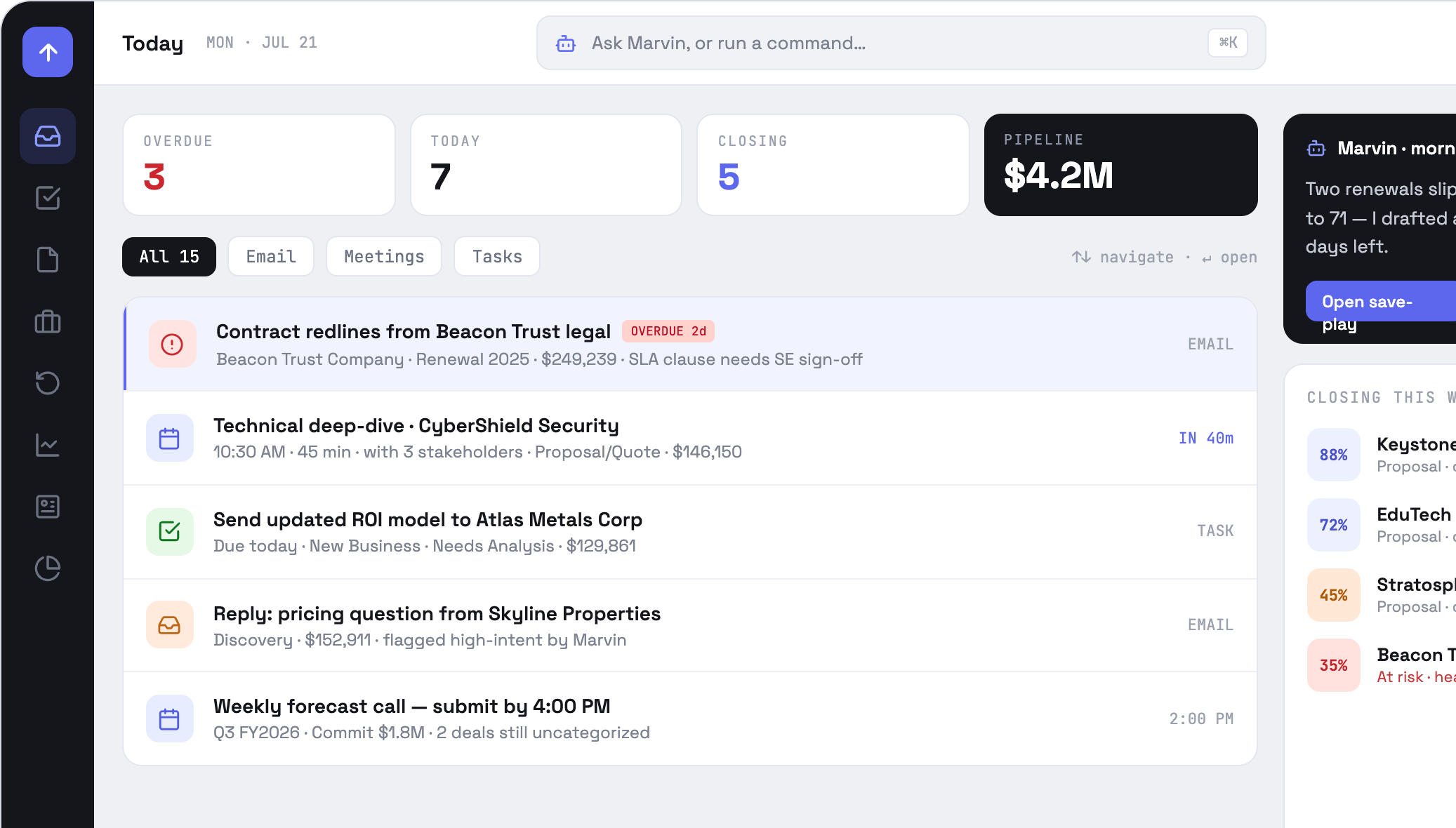This screenshot has width=1456, height=828.
Task: Open the Today 7 stat card
Action: click(546, 165)
